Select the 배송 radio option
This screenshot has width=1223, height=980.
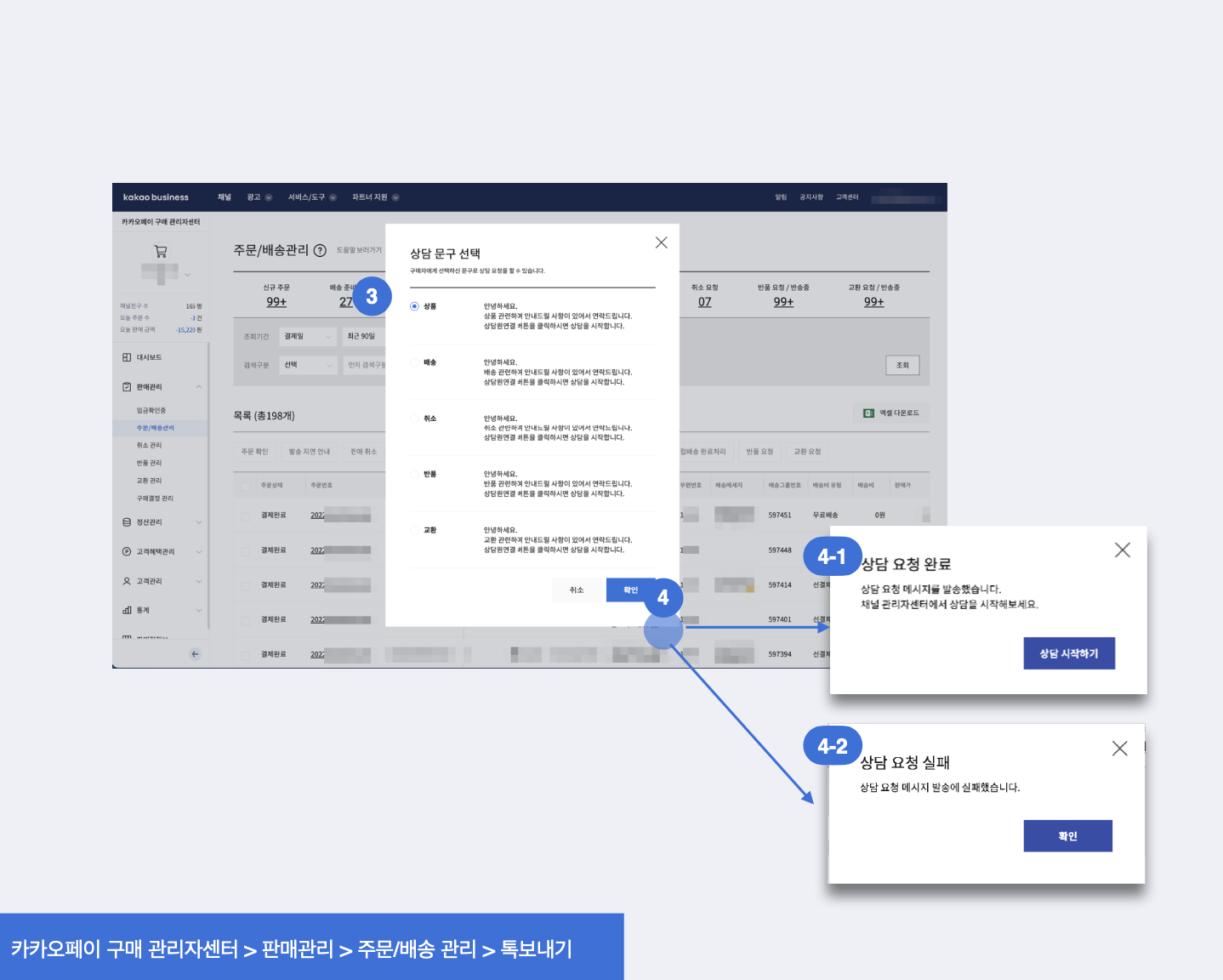pos(414,362)
